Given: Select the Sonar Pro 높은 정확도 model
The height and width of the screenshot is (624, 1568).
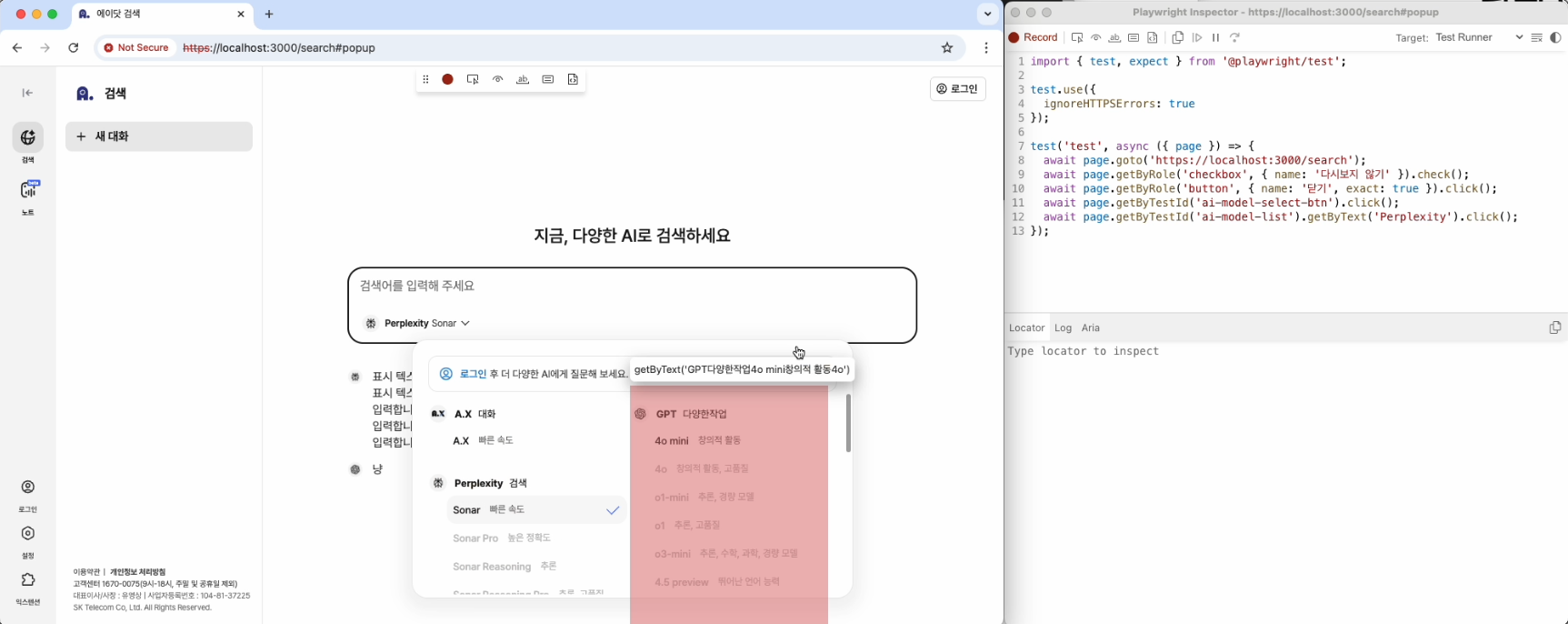Looking at the screenshot, I should [x=536, y=538].
